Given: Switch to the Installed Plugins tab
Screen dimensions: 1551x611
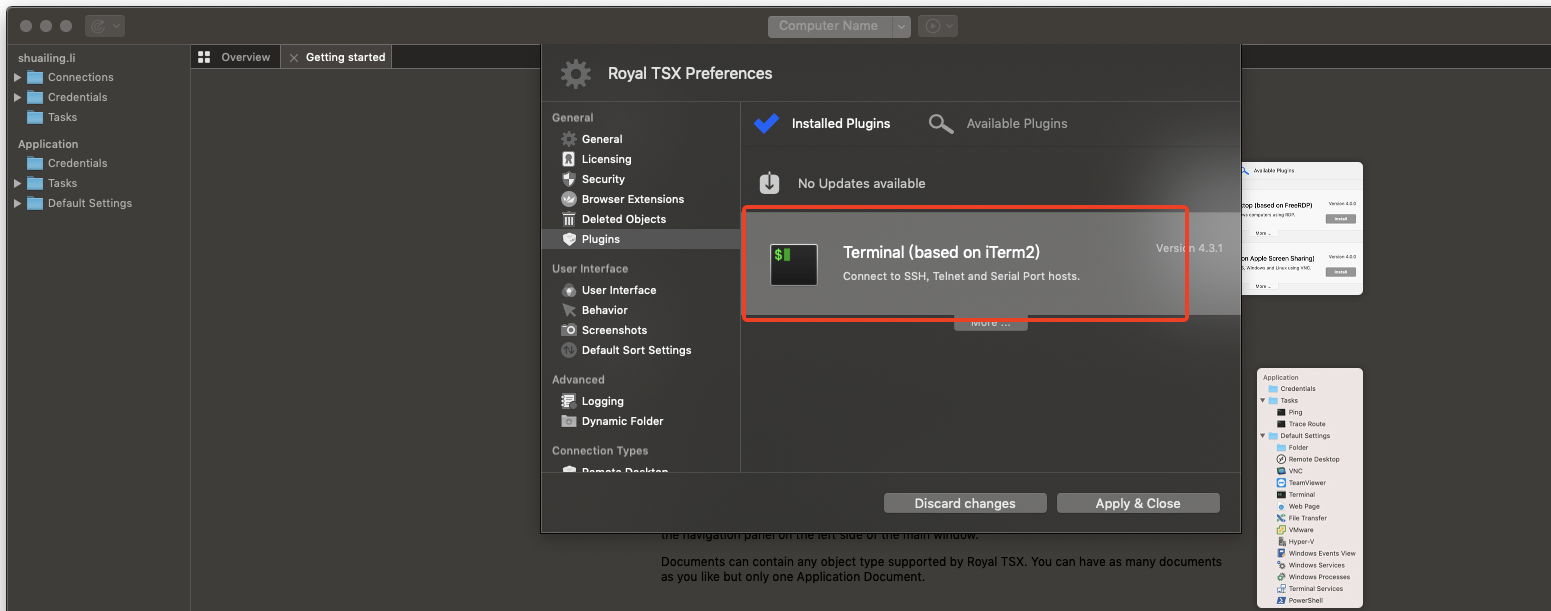Looking at the screenshot, I should 822,123.
